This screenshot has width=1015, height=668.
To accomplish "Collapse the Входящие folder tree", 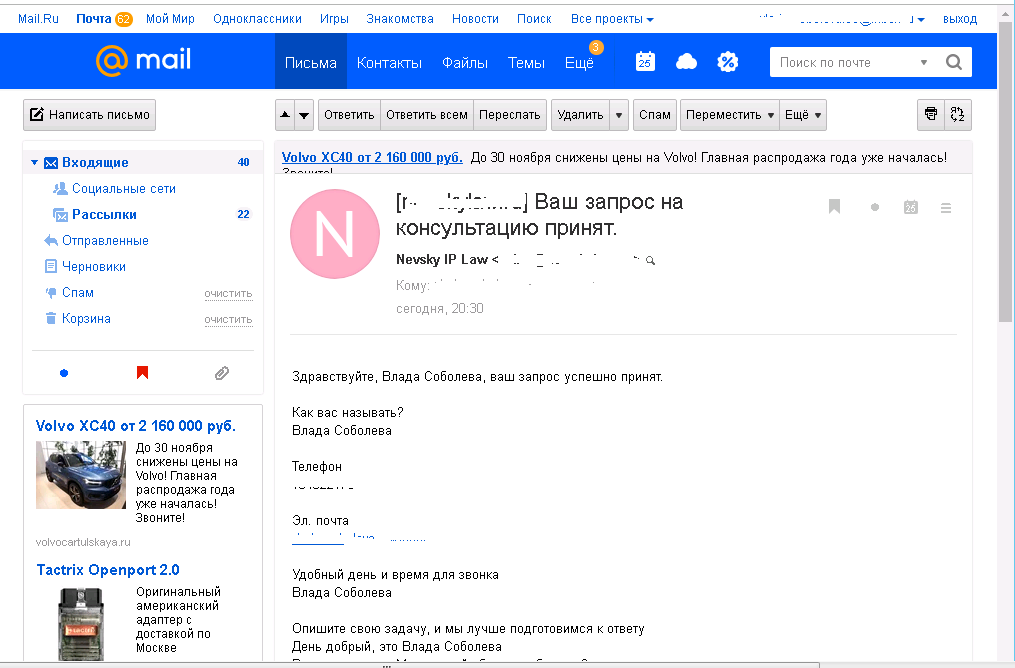I will (34, 162).
